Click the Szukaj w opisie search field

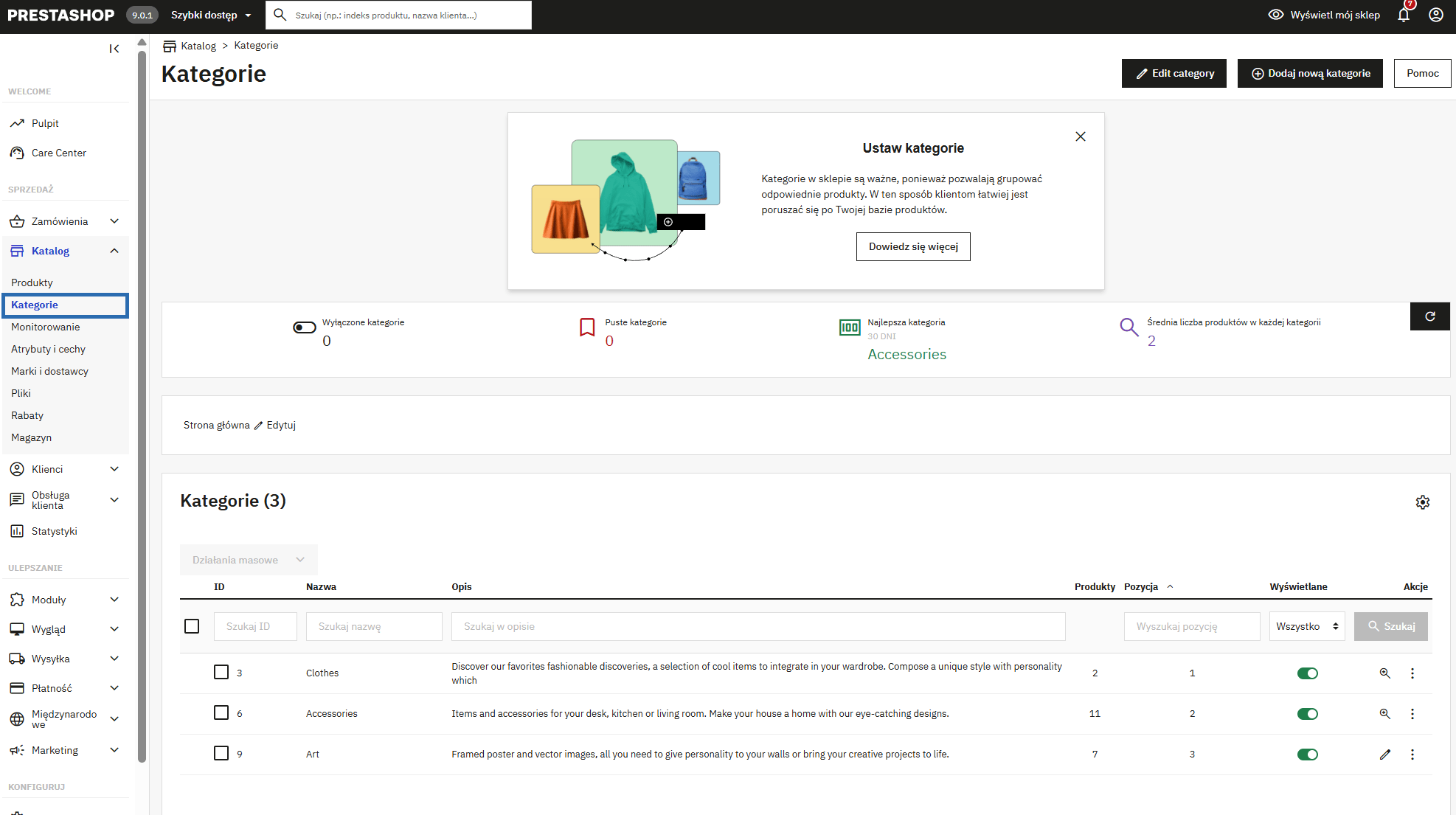(x=758, y=625)
